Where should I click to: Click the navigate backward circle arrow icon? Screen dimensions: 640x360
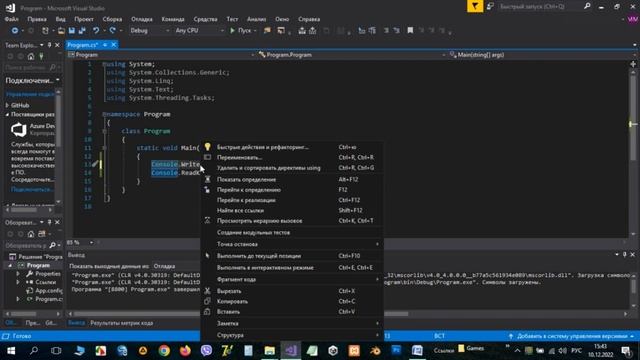tap(15, 31)
